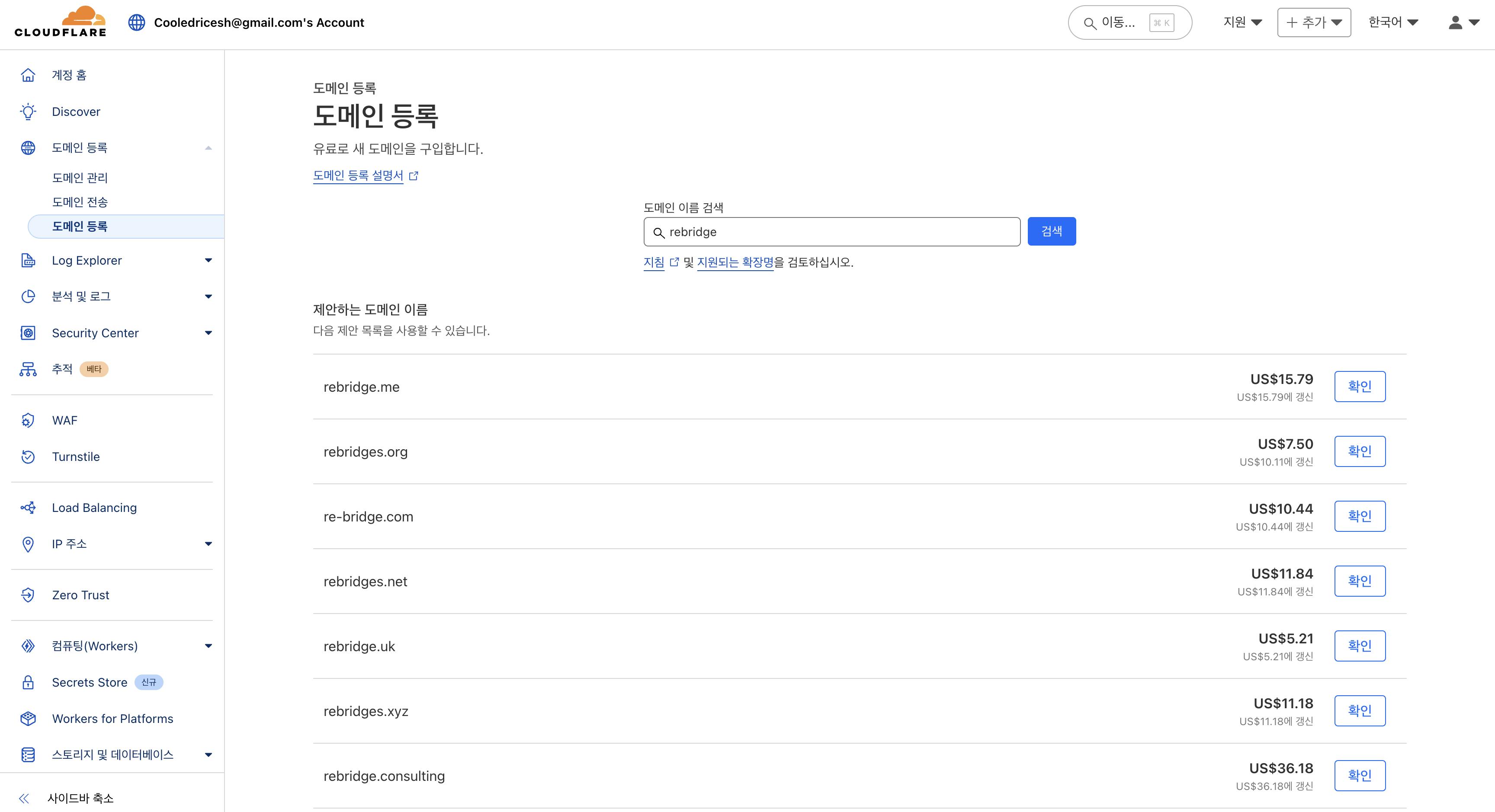The image size is (1495, 812).
Task: Click the Secrets Store lock icon
Action: pos(28,682)
